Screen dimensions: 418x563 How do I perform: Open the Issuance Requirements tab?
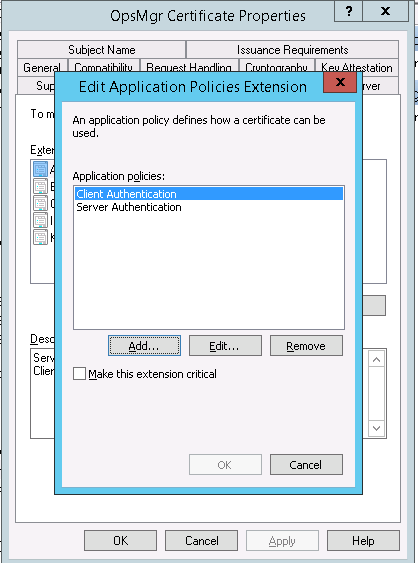point(292,50)
